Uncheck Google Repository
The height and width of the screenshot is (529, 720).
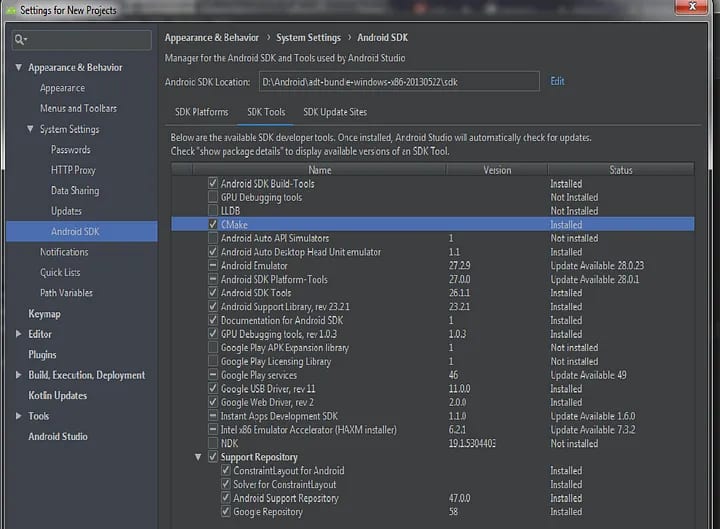[x=225, y=511]
